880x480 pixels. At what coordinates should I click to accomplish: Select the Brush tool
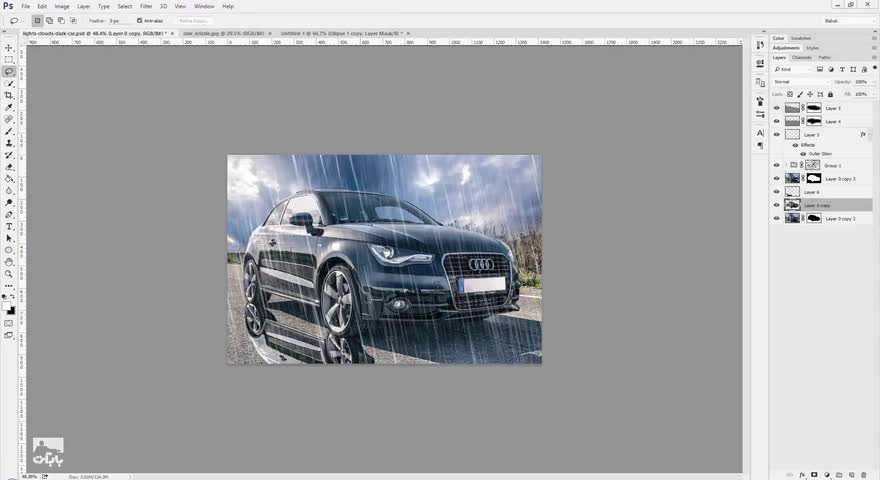pyautogui.click(x=8, y=131)
